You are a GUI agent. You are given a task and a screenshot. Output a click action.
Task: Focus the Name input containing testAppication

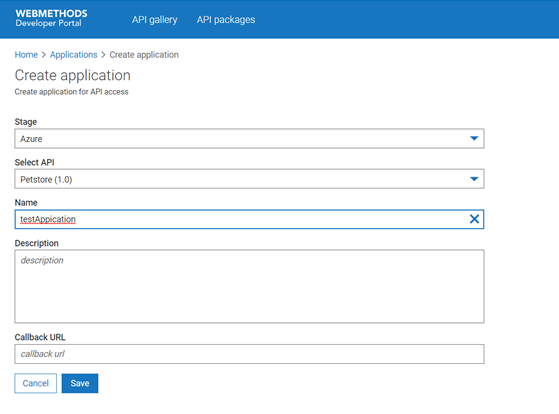tap(249, 219)
